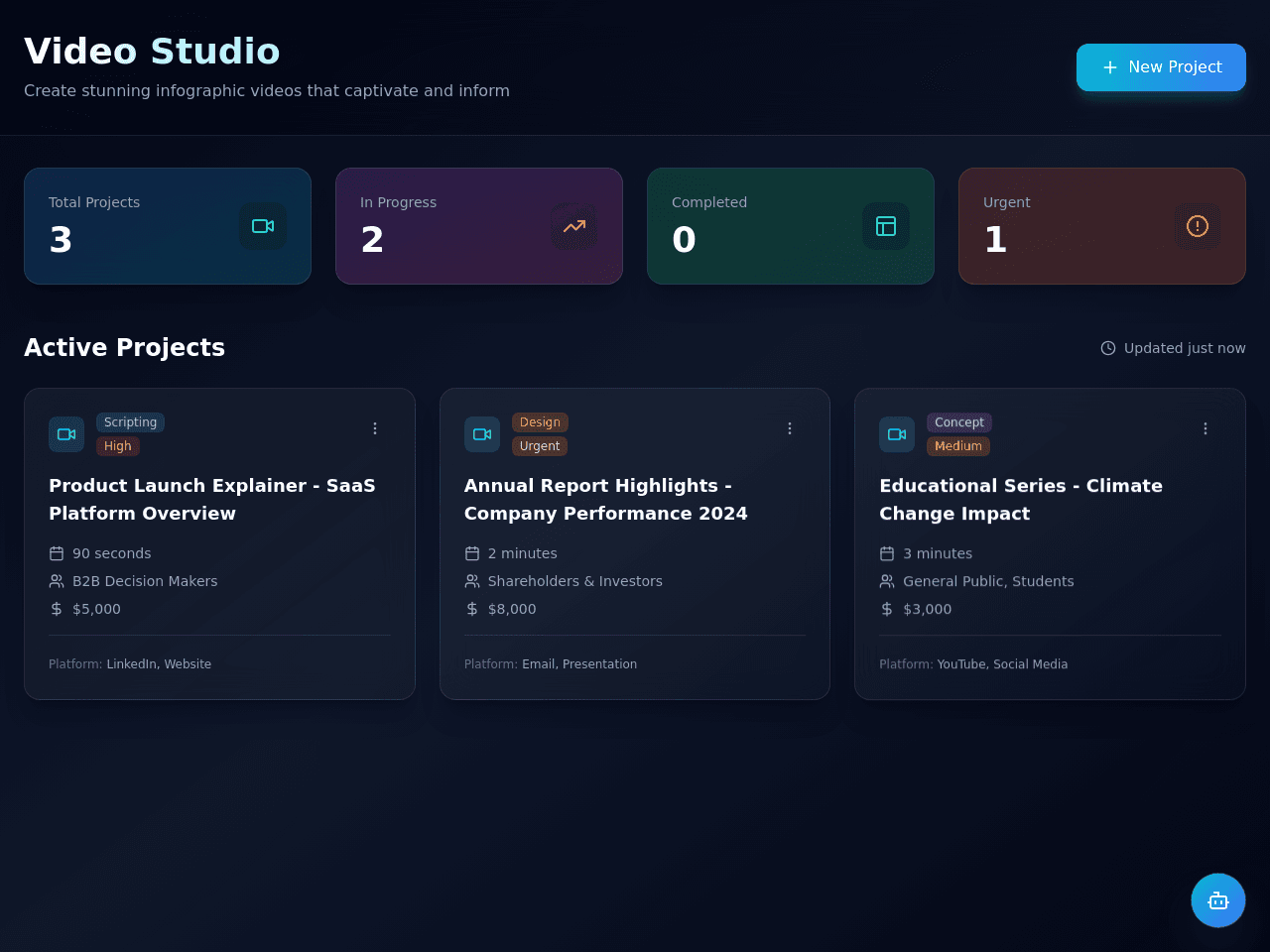Click the Shareholders & Investors text
The width and height of the screenshot is (1270, 952).
[x=575, y=581]
